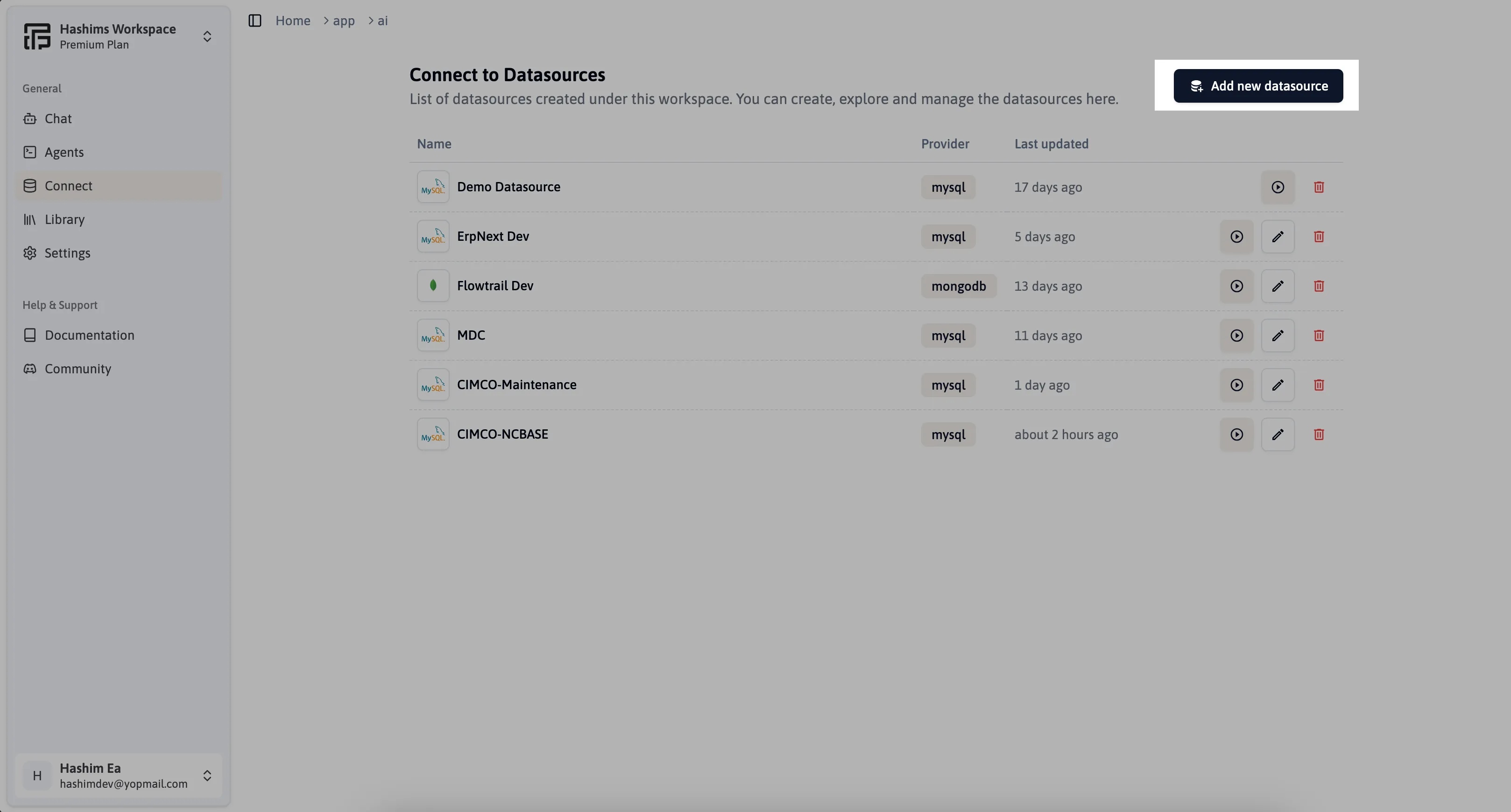Click the edit pencil icon for ErpNext Dev
The width and height of the screenshot is (1511, 812).
1278,236
